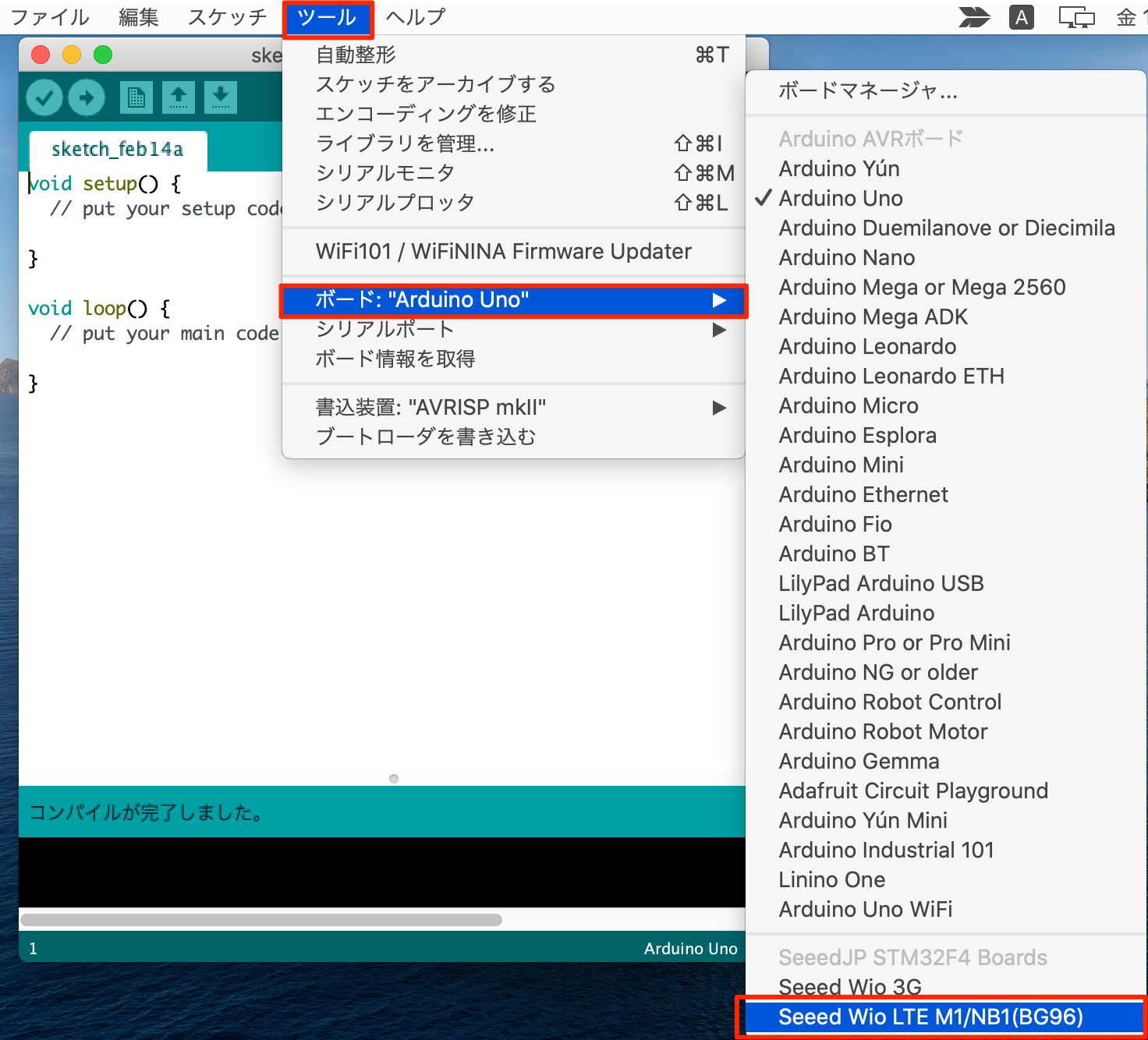
Task: Expand the 書込装置: "AVRISP mkII" submenu
Action: point(513,408)
